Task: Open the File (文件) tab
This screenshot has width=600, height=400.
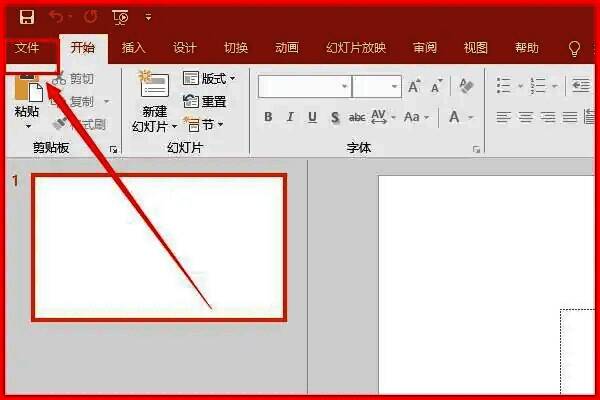Action: pos(28,48)
